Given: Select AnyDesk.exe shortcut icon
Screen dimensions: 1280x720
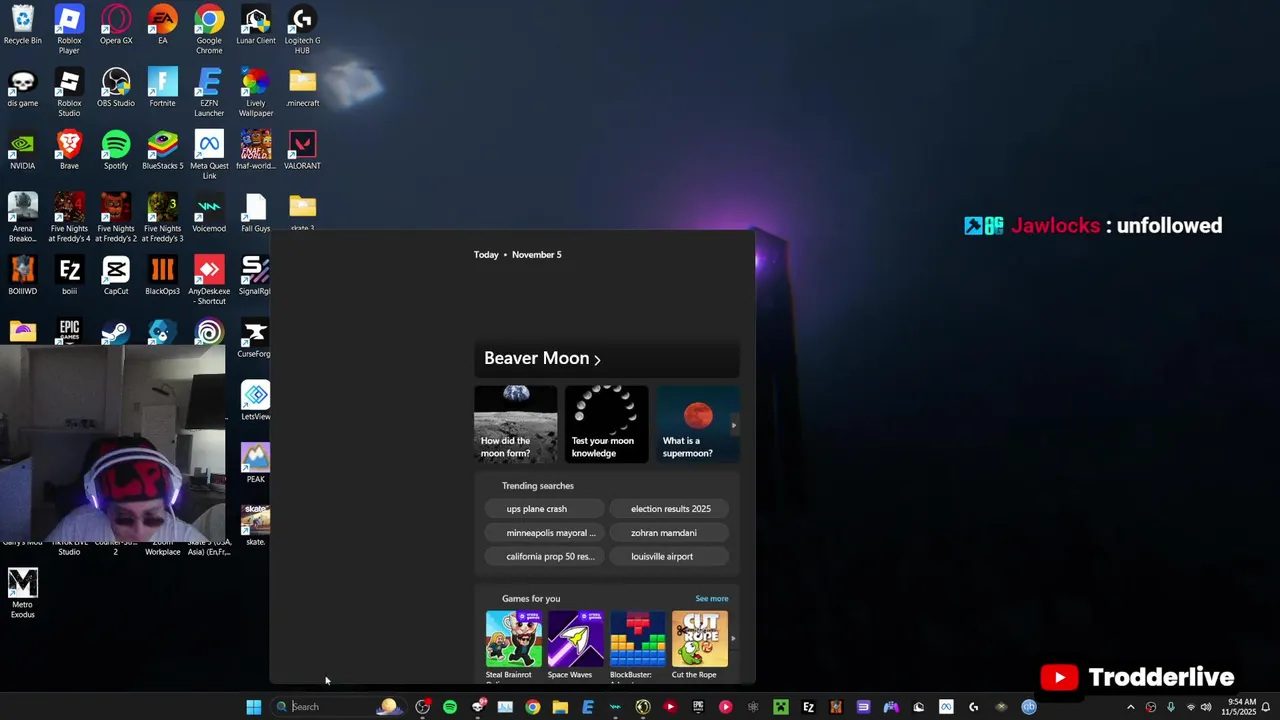Looking at the screenshot, I should click(209, 281).
